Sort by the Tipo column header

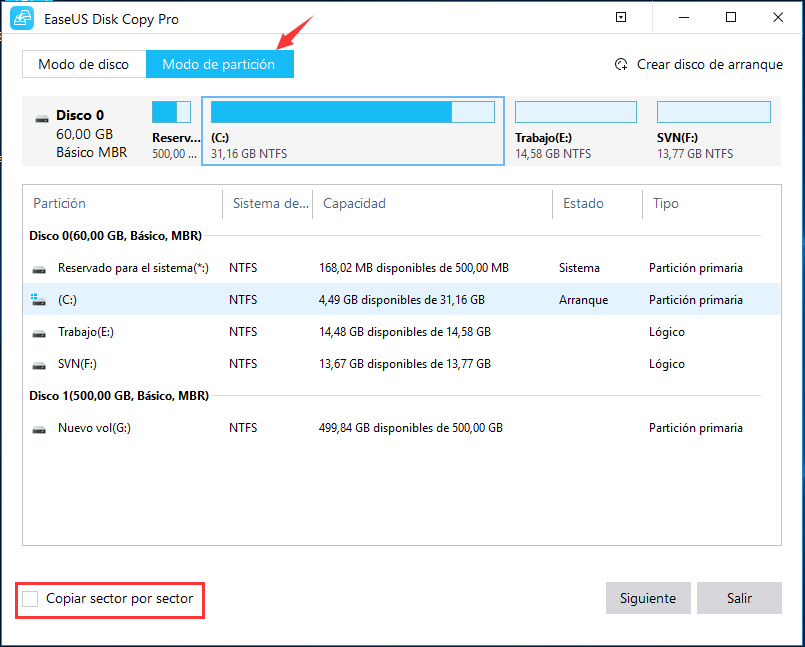pyautogui.click(x=666, y=203)
